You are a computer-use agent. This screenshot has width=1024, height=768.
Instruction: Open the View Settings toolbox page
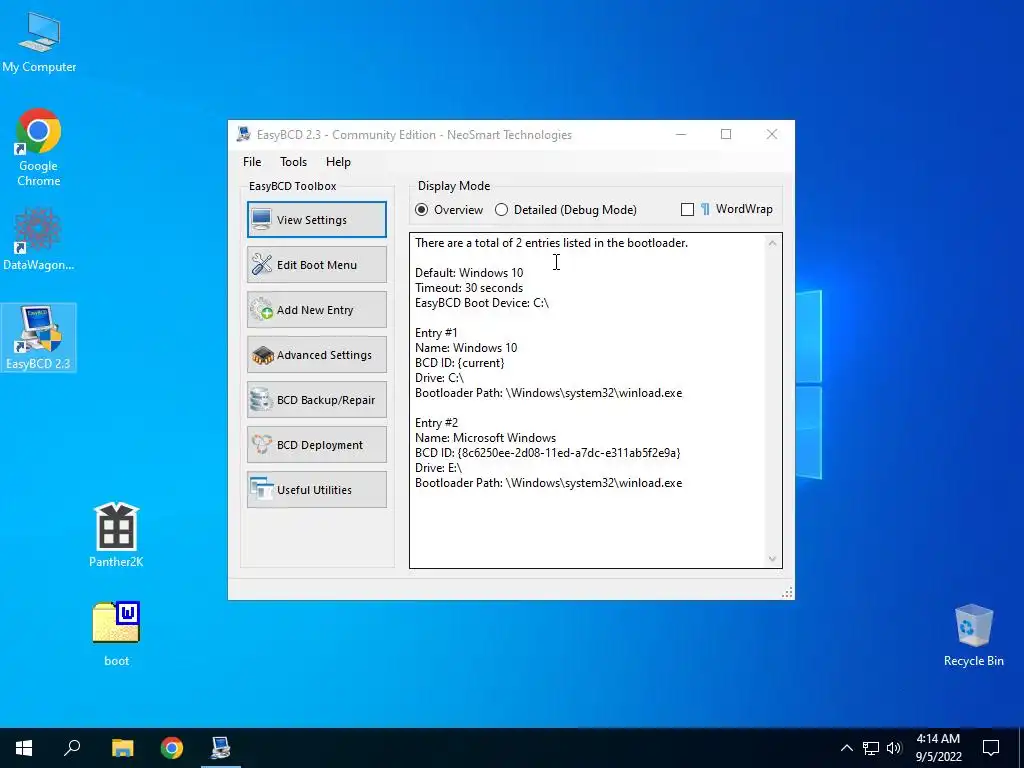(317, 219)
